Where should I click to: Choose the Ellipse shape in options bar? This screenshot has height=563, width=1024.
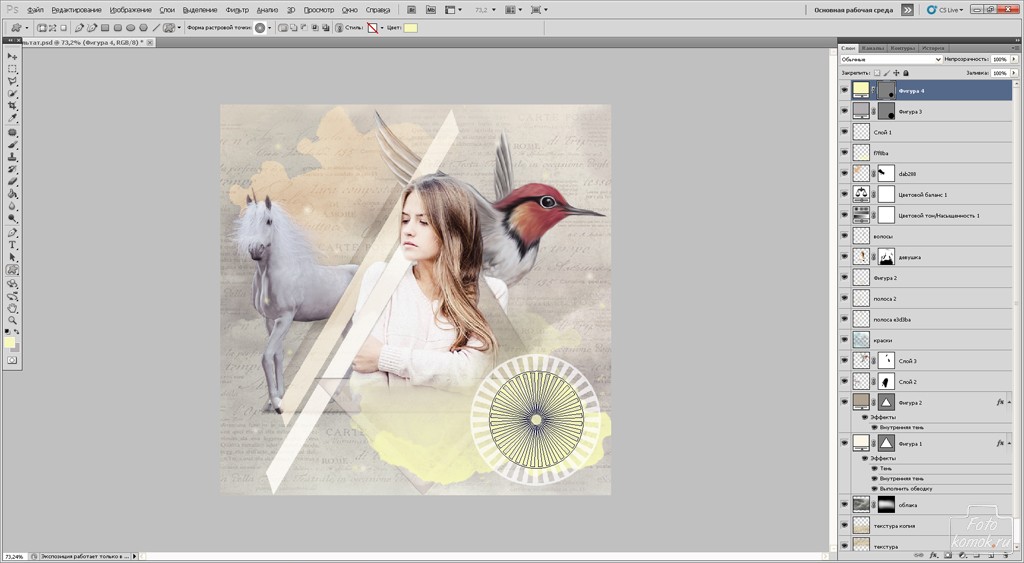click(x=131, y=28)
